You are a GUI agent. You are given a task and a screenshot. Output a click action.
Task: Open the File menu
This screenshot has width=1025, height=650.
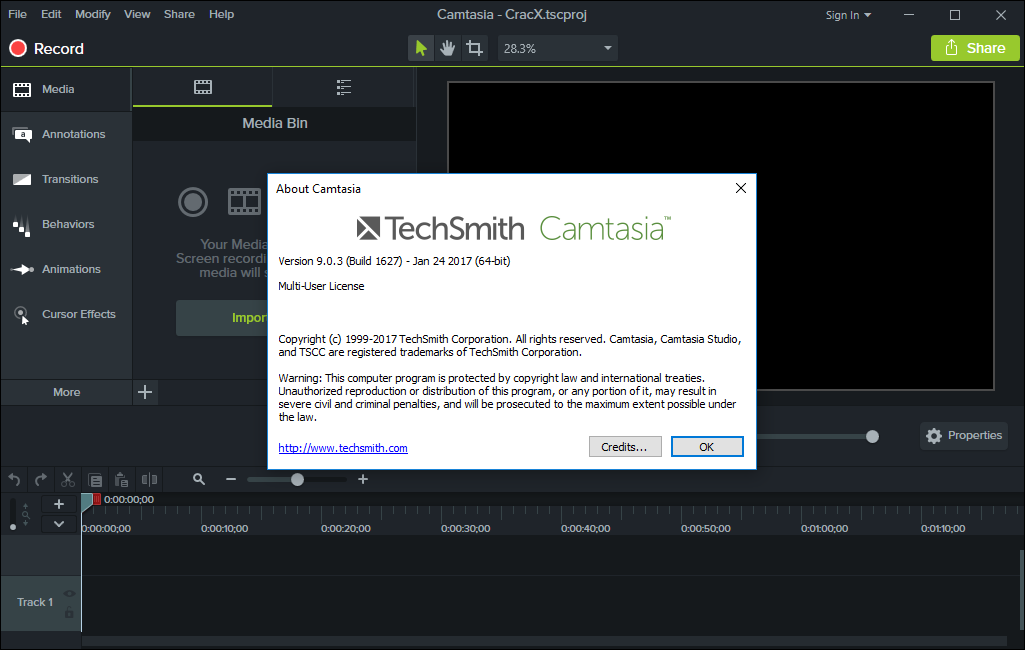click(x=18, y=14)
